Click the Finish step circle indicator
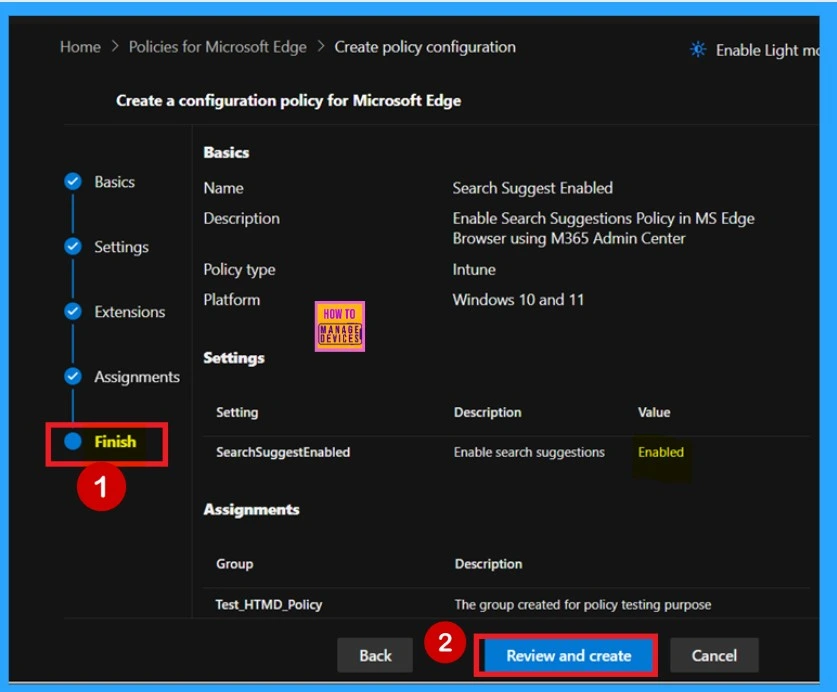This screenshot has height=692, width=837. tap(73, 441)
